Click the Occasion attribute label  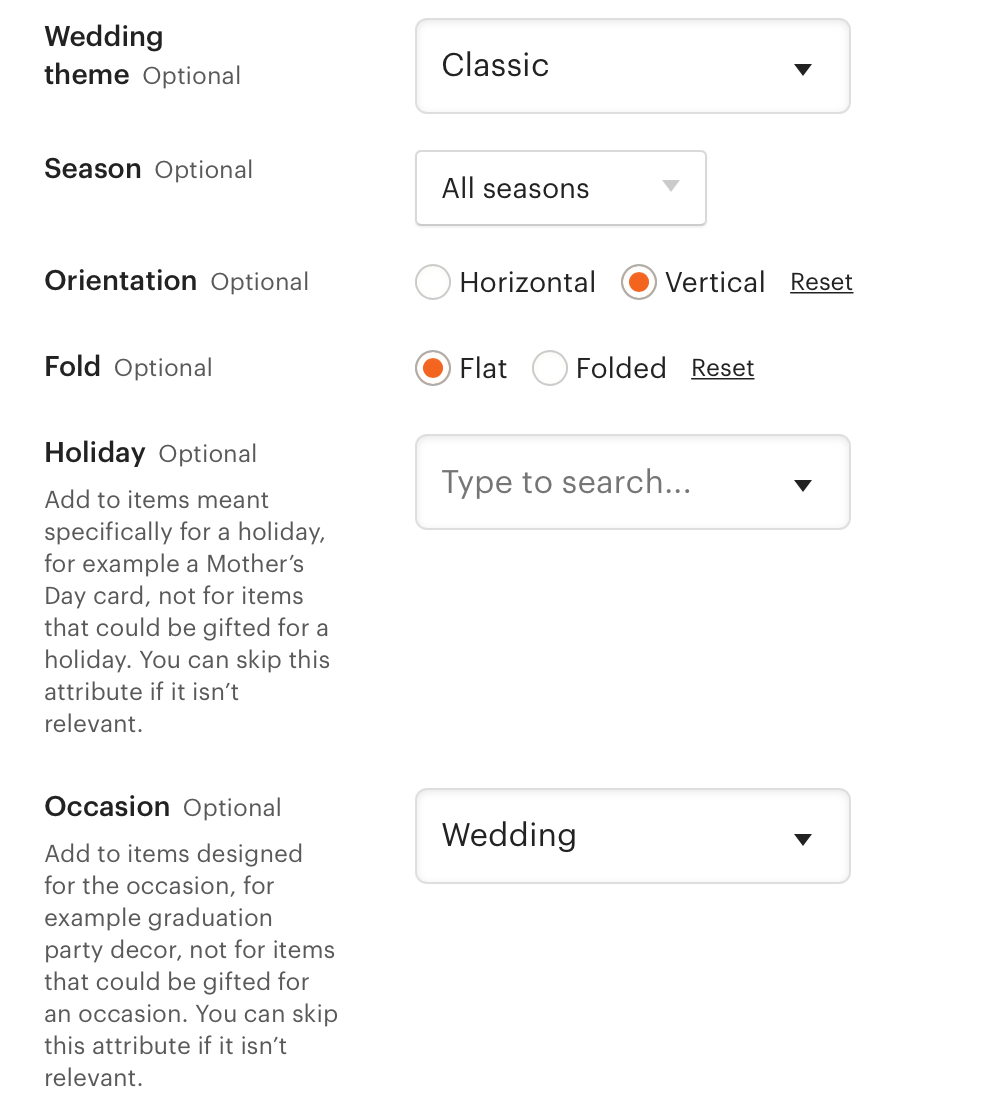point(106,807)
